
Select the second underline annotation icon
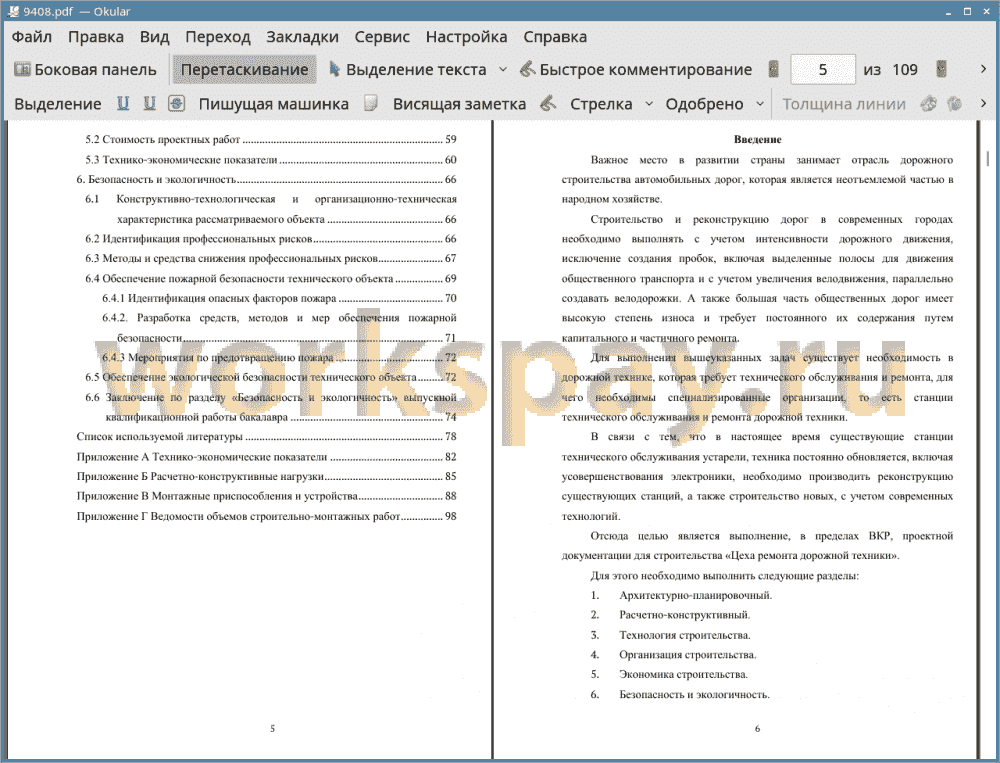(149, 103)
